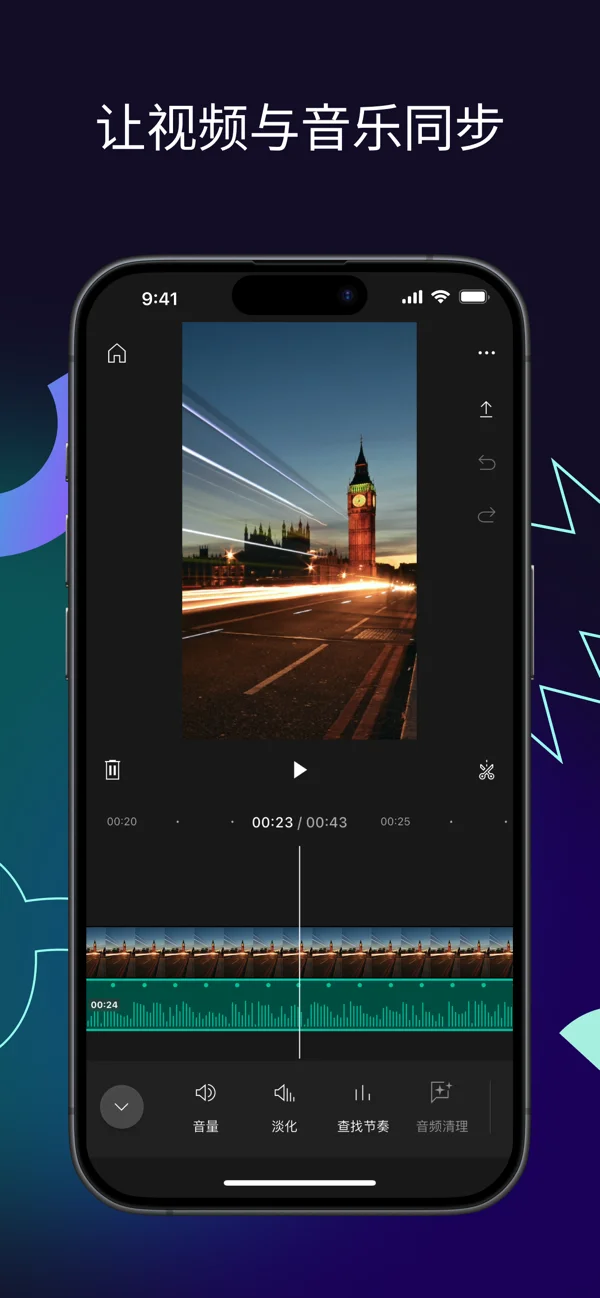
Task: Split clip with the scissors icon
Action: click(x=486, y=770)
